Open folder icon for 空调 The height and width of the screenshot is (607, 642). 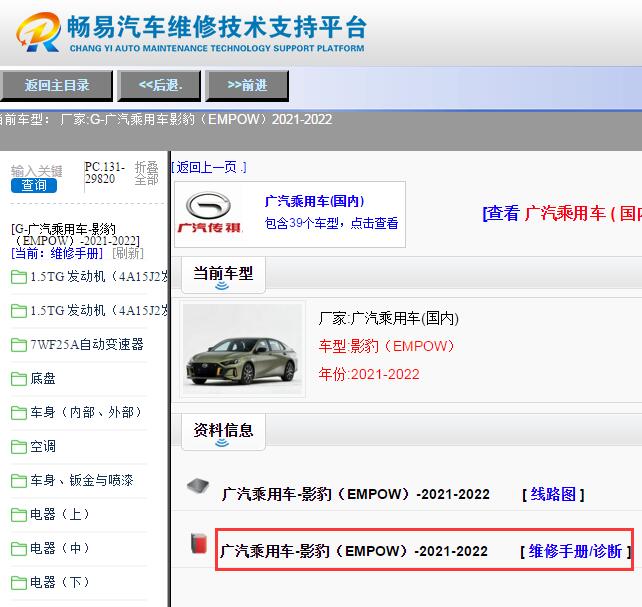pos(19,447)
